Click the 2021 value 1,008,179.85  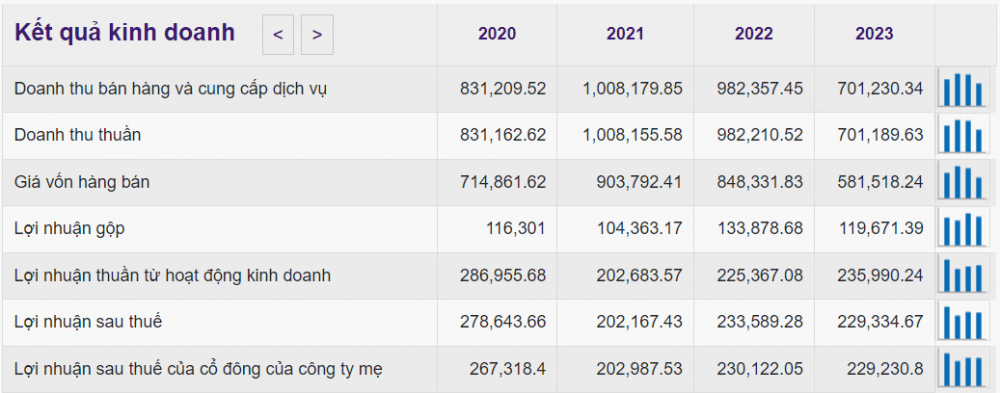pyautogui.click(x=632, y=89)
